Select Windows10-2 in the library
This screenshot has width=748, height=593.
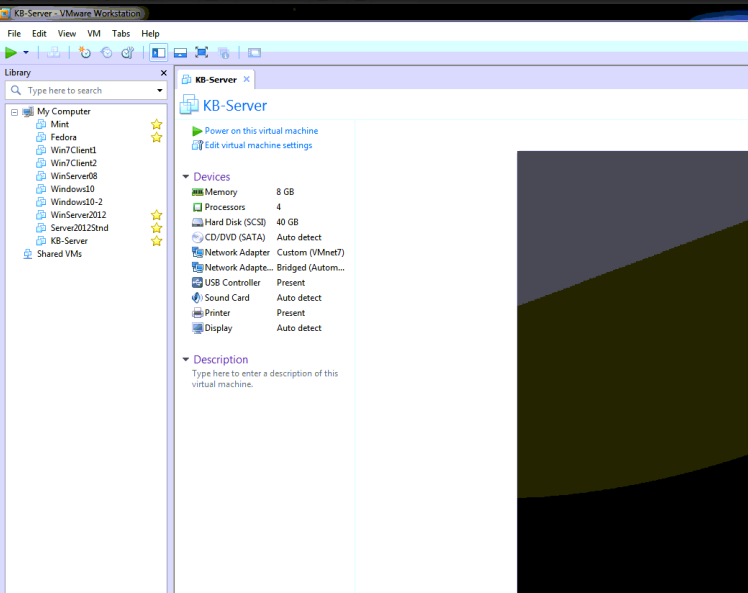tap(76, 202)
